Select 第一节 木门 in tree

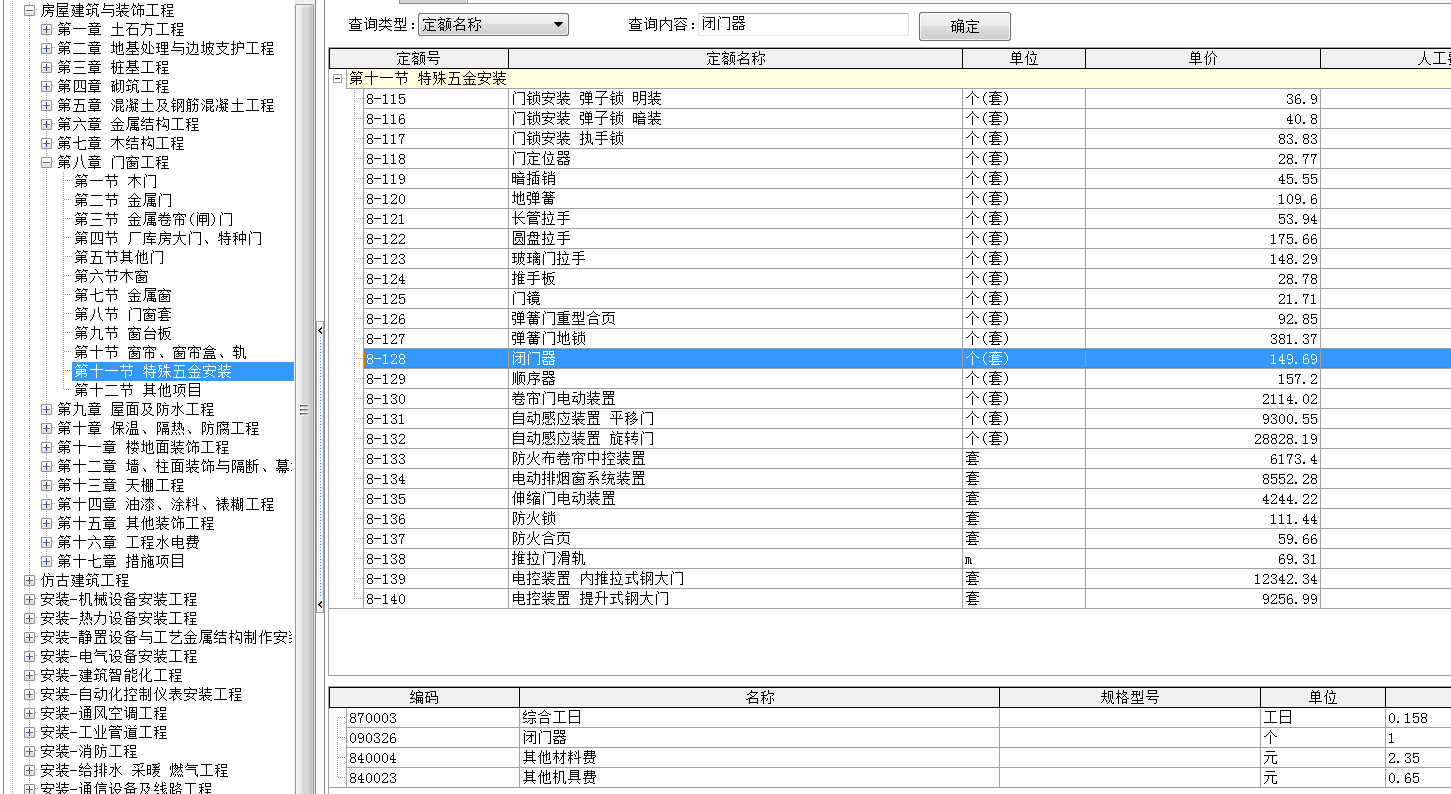(x=115, y=181)
